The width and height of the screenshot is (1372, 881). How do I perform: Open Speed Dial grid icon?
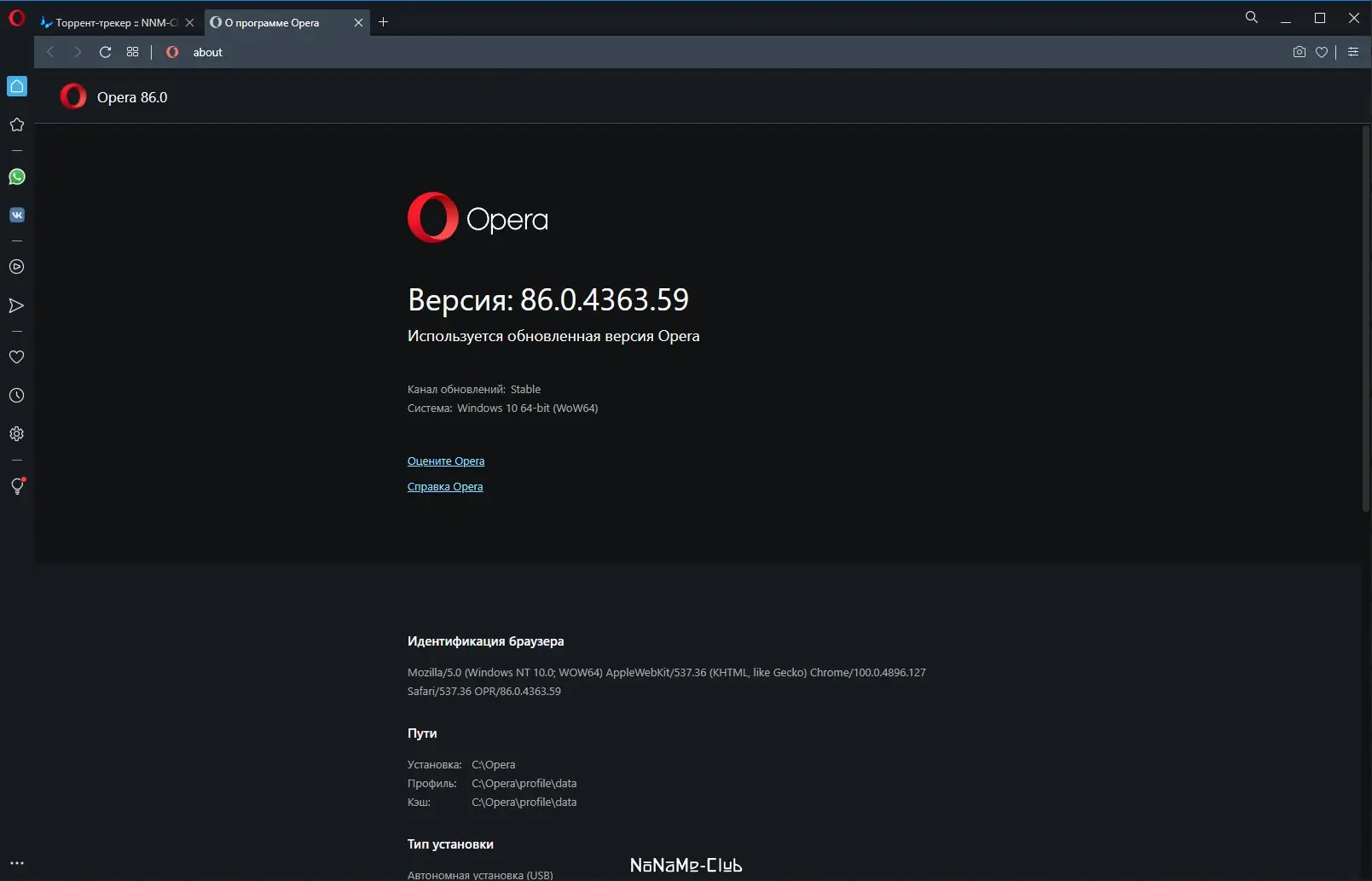pos(132,52)
